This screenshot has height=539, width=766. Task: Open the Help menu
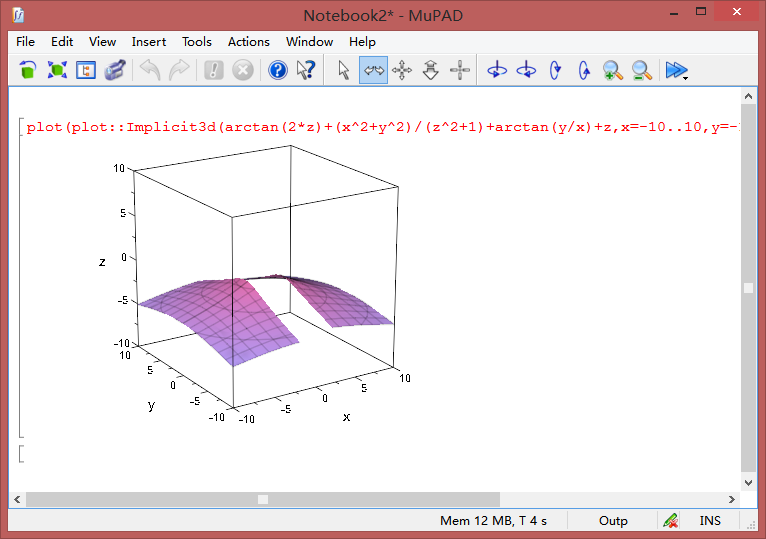[362, 42]
